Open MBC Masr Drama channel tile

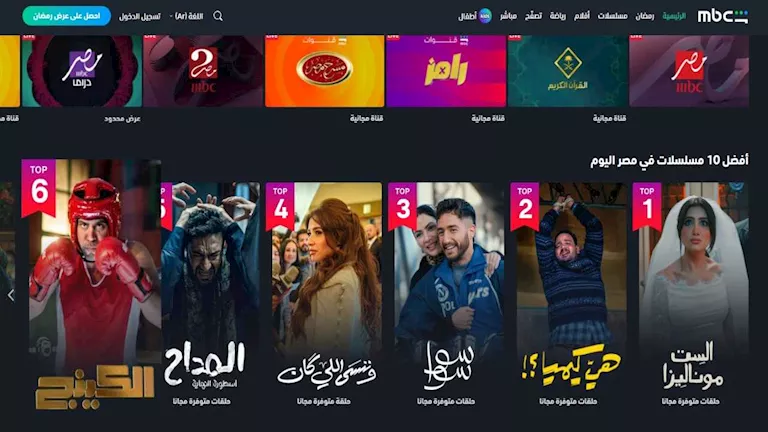click(82, 71)
